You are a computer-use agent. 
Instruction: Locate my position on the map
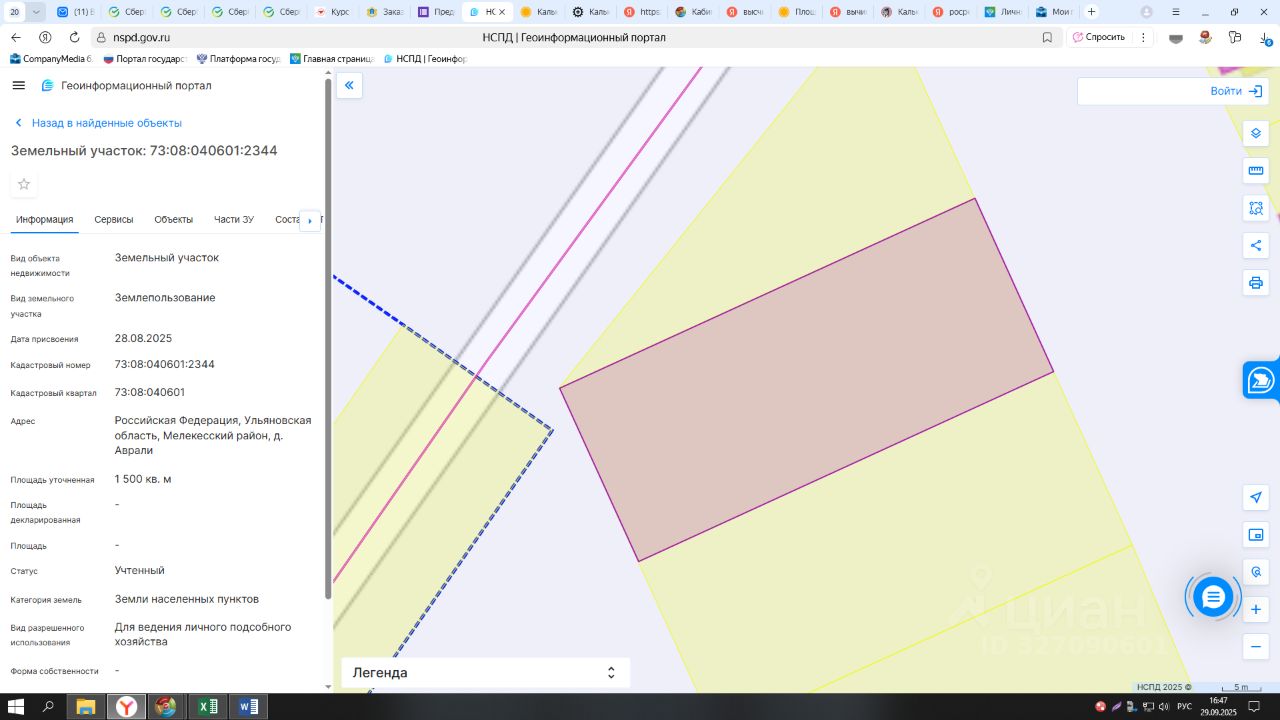click(1256, 498)
